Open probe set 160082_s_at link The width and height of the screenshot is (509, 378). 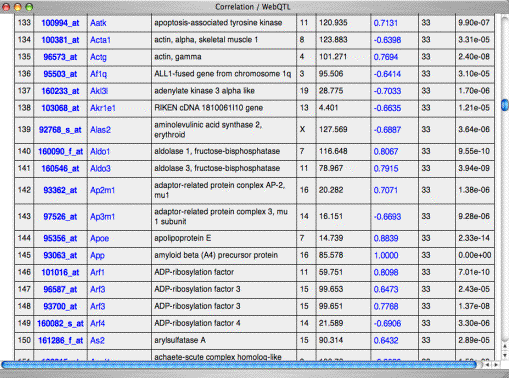(x=60, y=323)
